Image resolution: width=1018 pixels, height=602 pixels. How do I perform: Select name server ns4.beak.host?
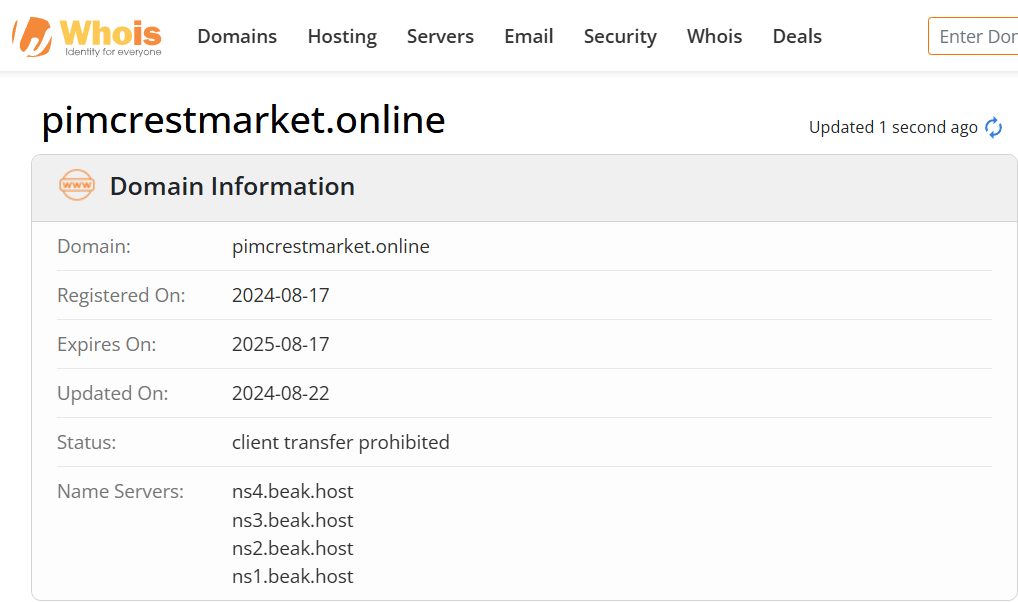point(292,492)
